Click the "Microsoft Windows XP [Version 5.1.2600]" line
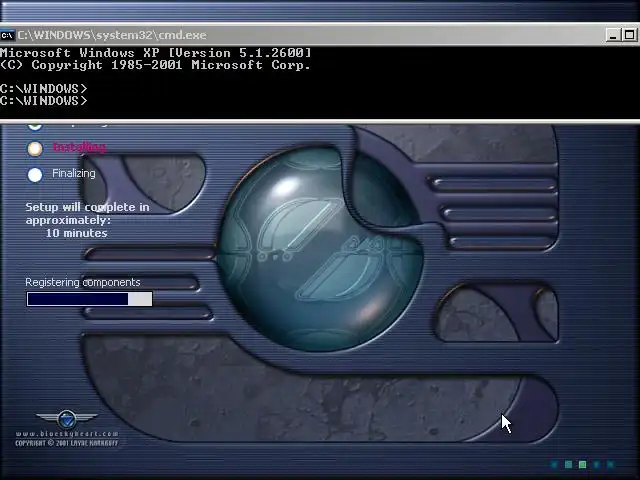Screen dimensions: 640x480 pyautogui.click(x=156, y=53)
